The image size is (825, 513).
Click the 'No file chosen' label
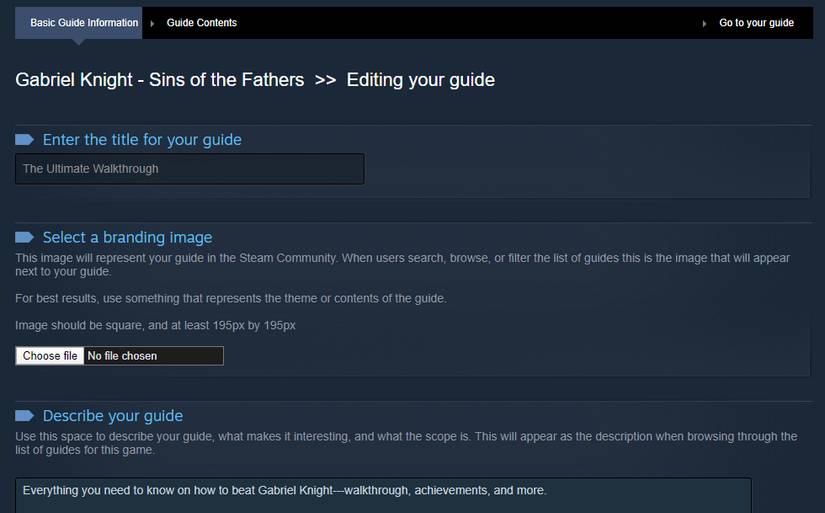pyautogui.click(x=122, y=356)
